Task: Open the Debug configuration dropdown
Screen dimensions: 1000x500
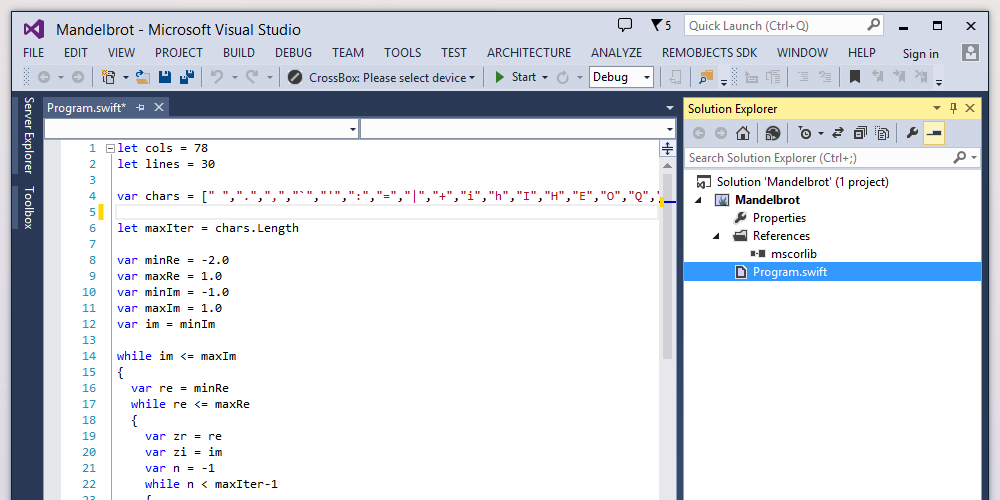Action: 620,77
